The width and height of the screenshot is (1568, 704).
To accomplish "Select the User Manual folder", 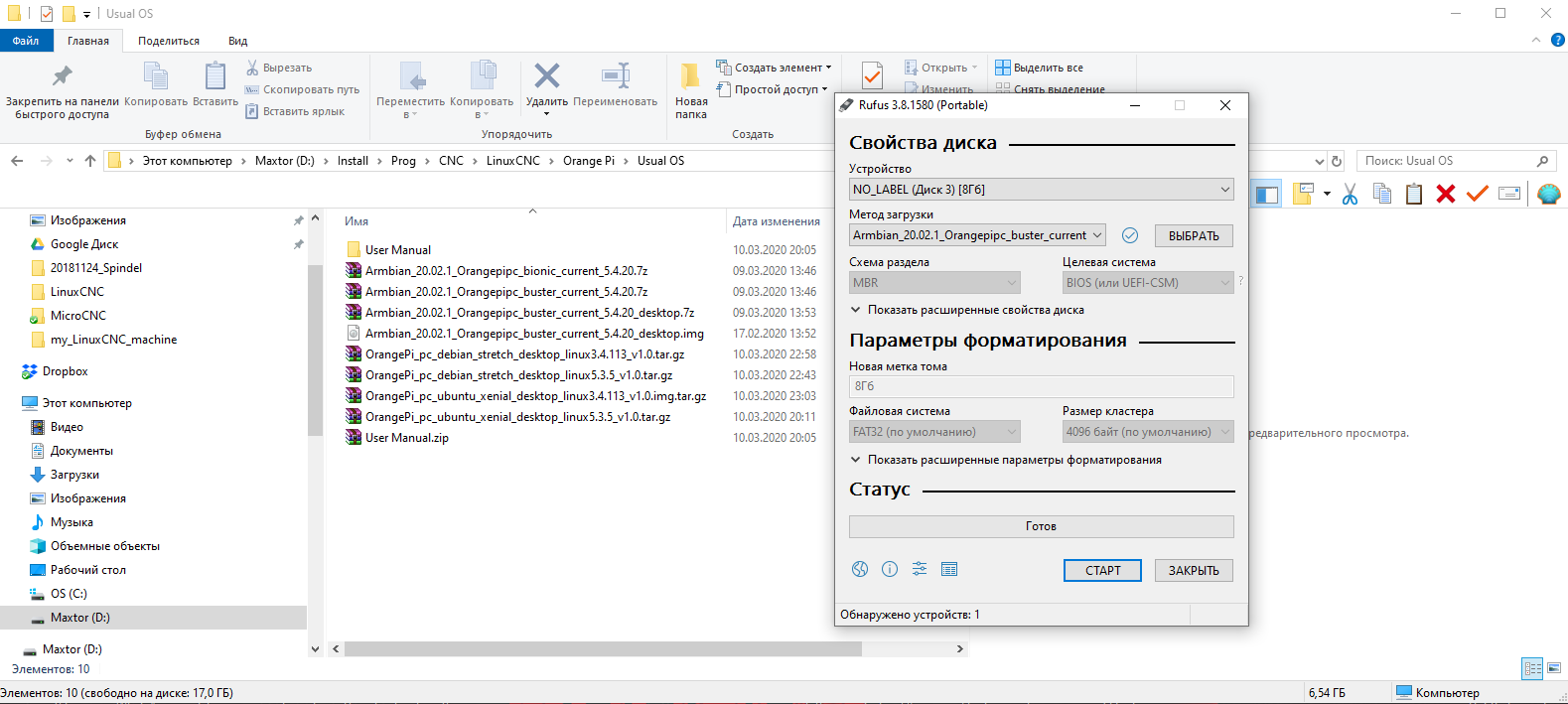I will coord(398,250).
